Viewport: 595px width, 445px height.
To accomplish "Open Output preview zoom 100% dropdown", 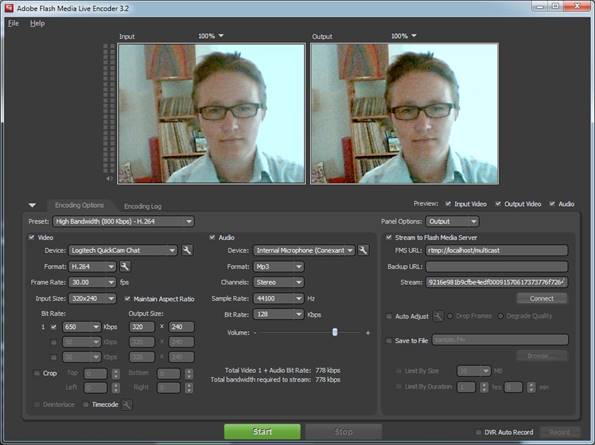I will pyautogui.click(x=404, y=36).
